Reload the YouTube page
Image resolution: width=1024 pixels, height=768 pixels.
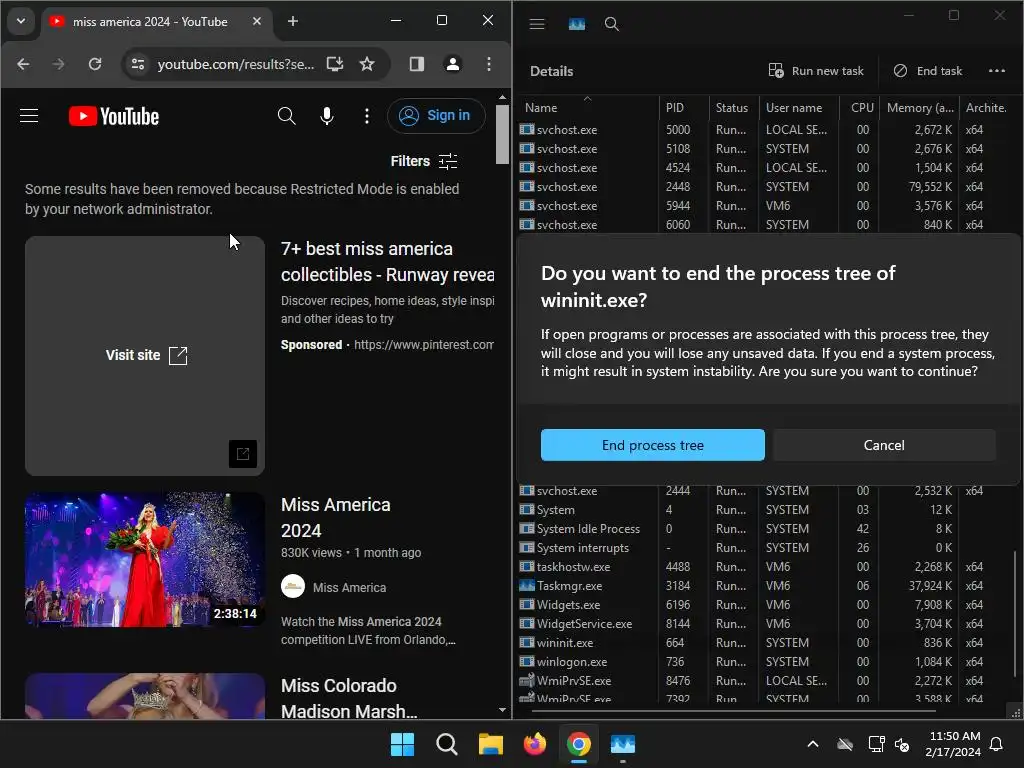coord(95,64)
